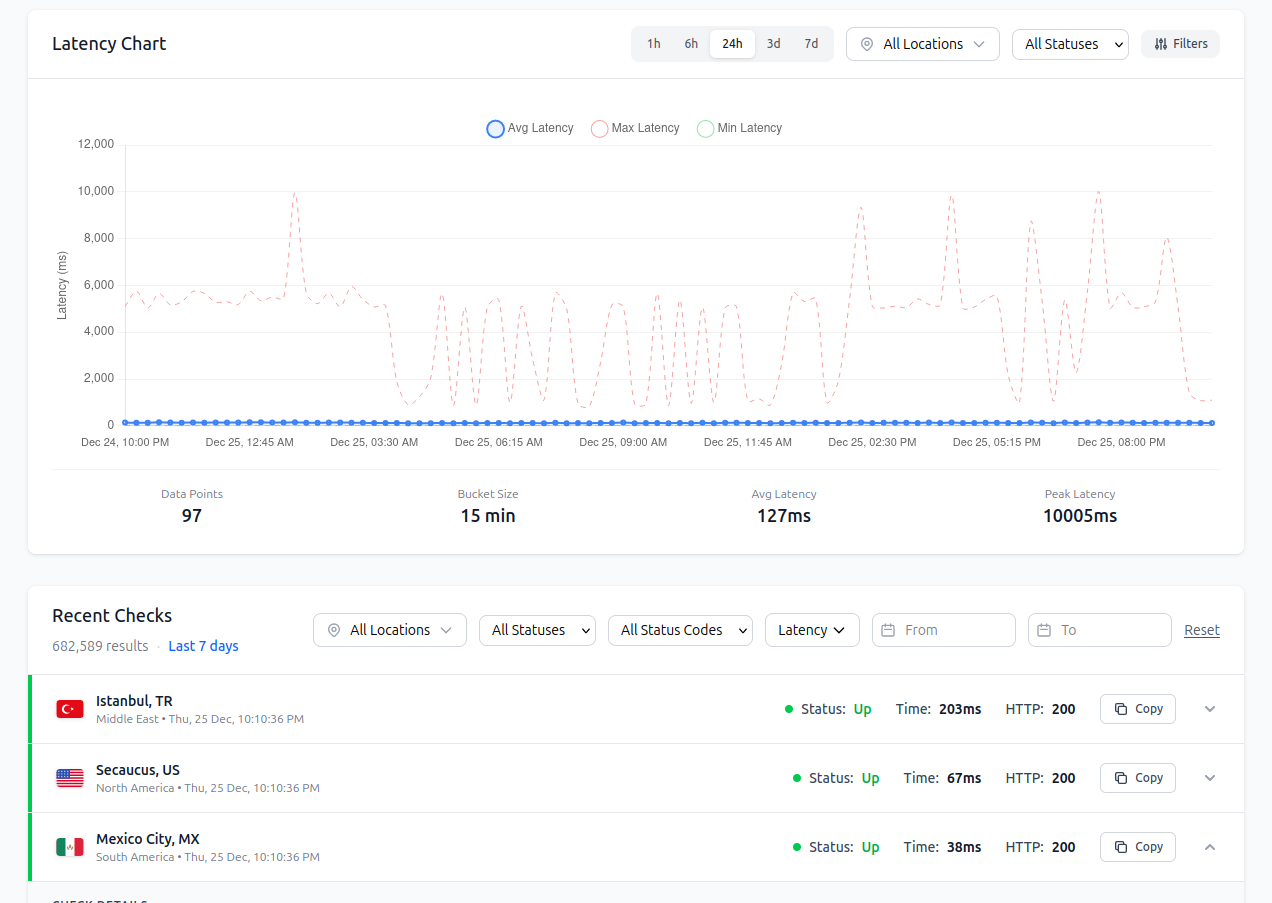Switch to the 1h time range
This screenshot has height=903, width=1272.
(x=654, y=43)
